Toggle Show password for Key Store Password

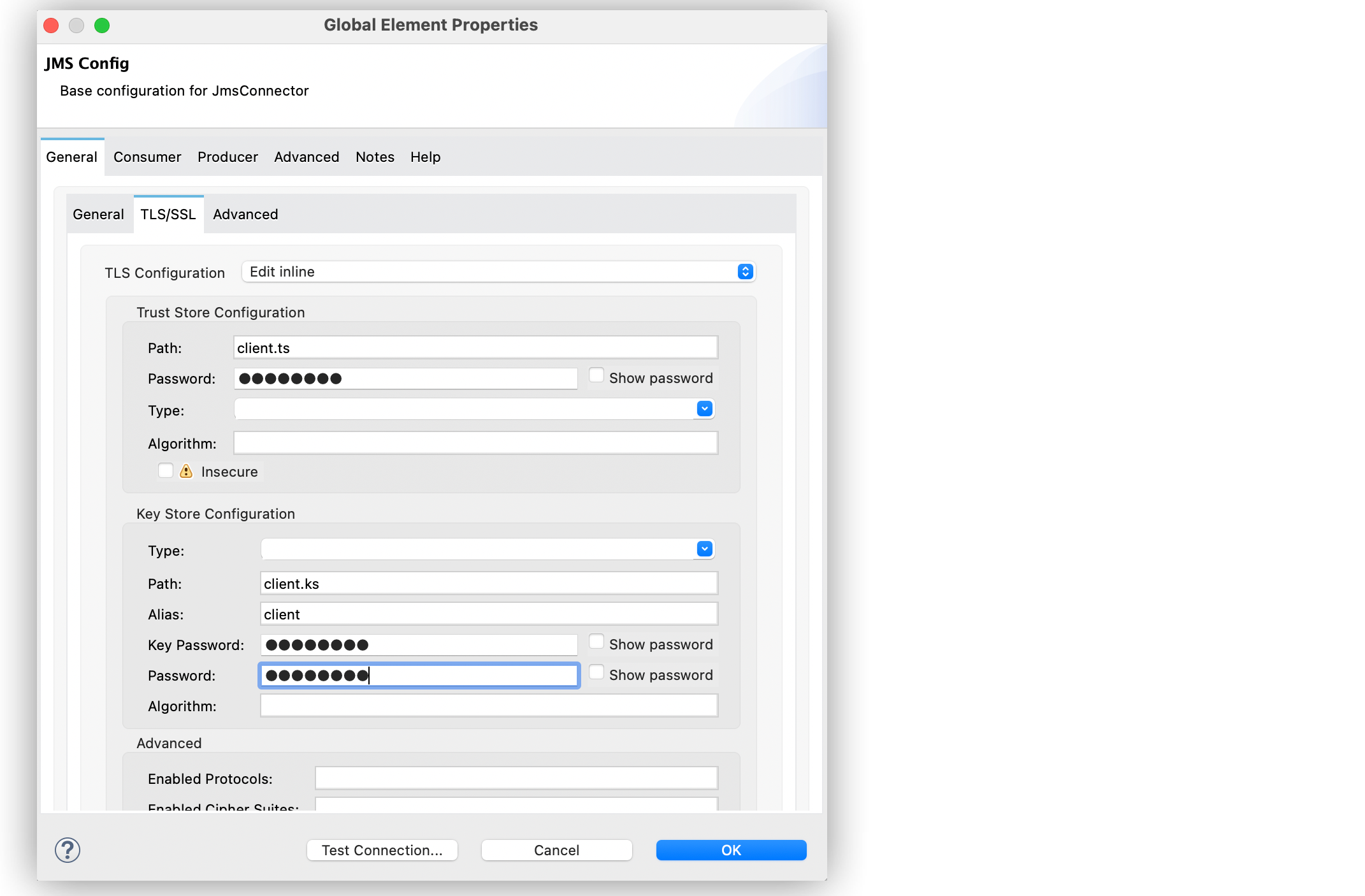coord(596,675)
